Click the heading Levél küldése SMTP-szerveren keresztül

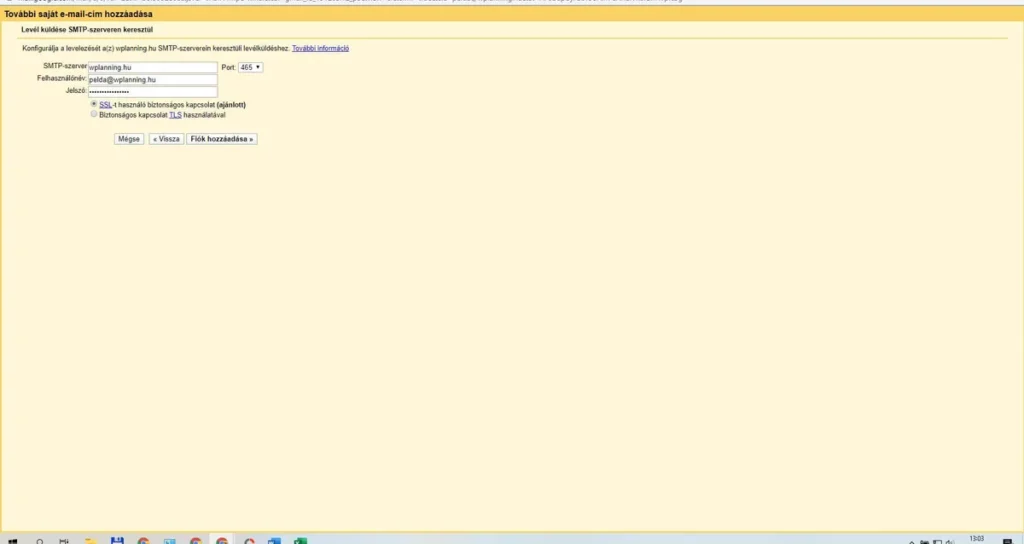pos(87,30)
